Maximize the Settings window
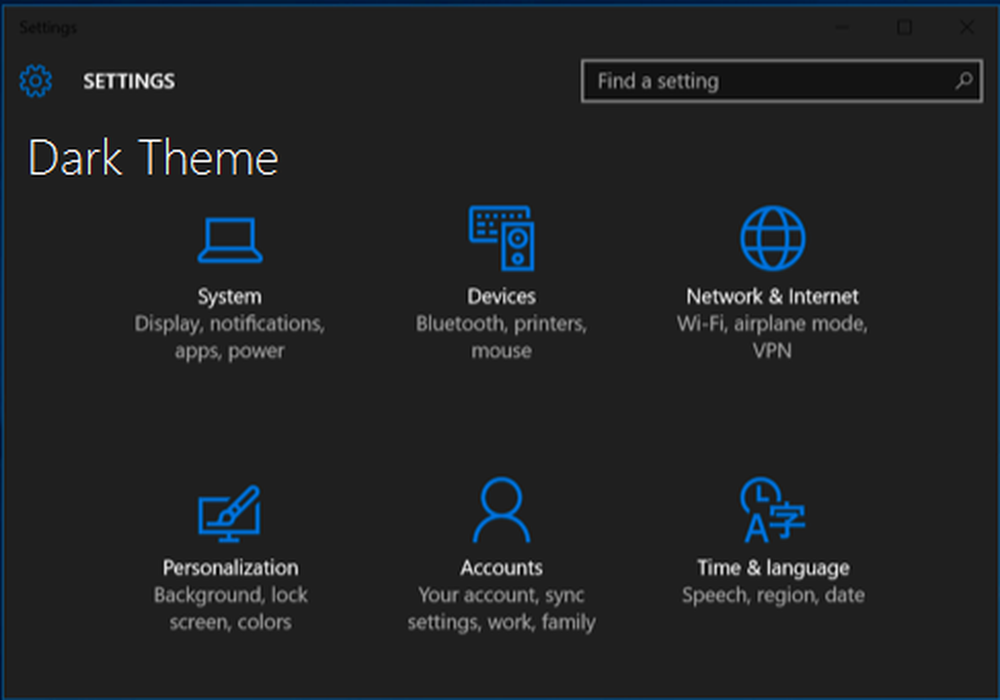The height and width of the screenshot is (700, 1000). [x=904, y=27]
